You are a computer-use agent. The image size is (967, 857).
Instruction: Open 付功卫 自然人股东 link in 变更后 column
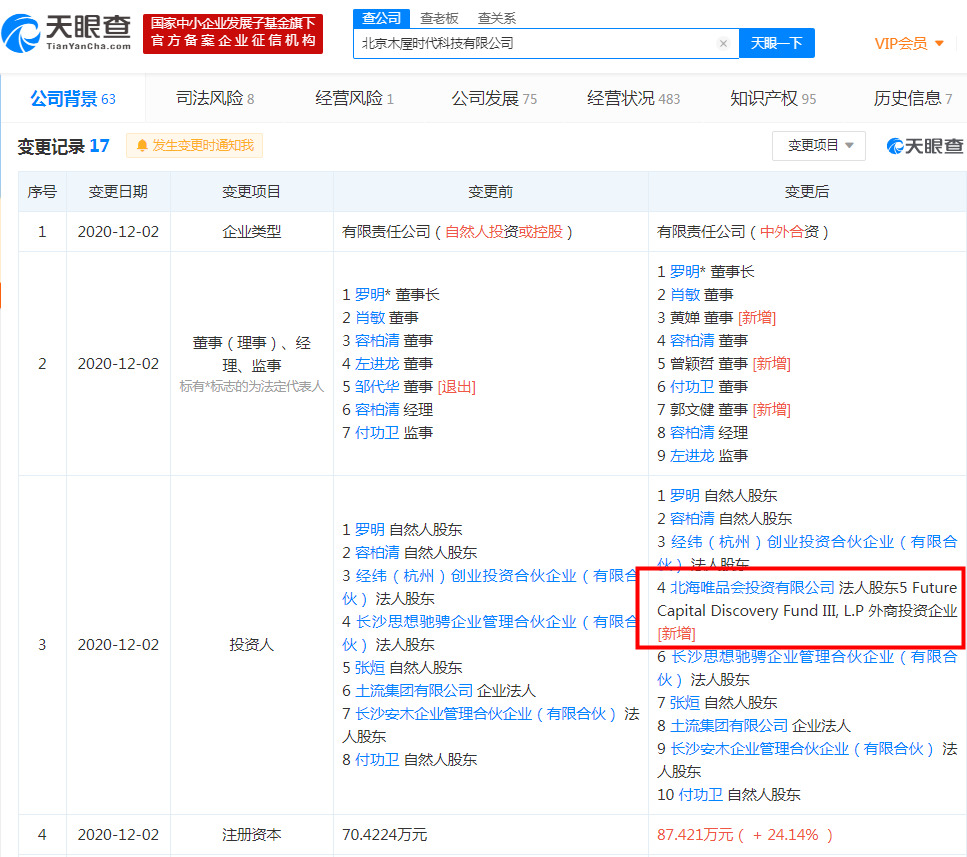(x=701, y=795)
